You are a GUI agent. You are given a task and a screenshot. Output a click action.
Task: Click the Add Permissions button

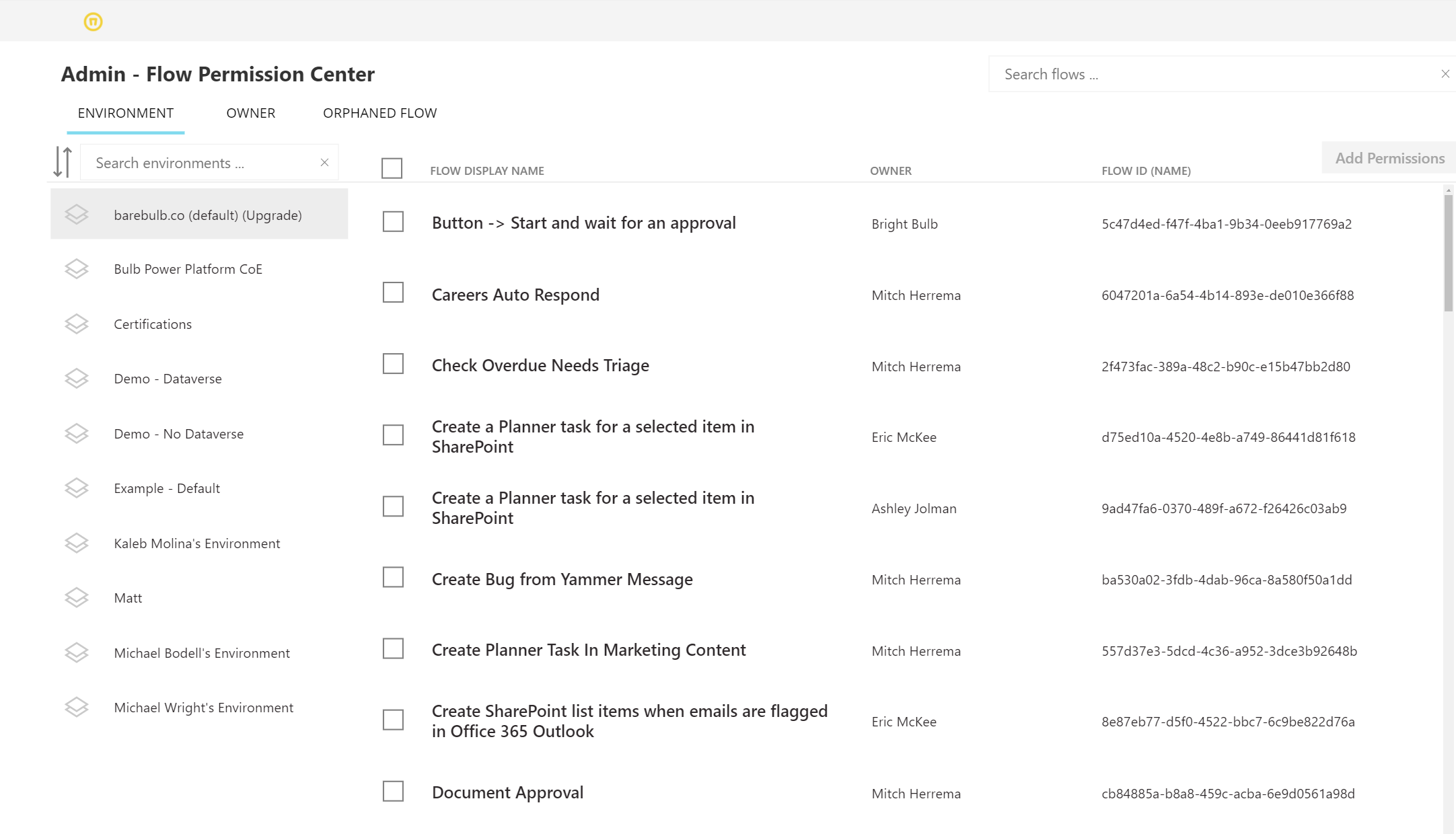pos(1388,157)
